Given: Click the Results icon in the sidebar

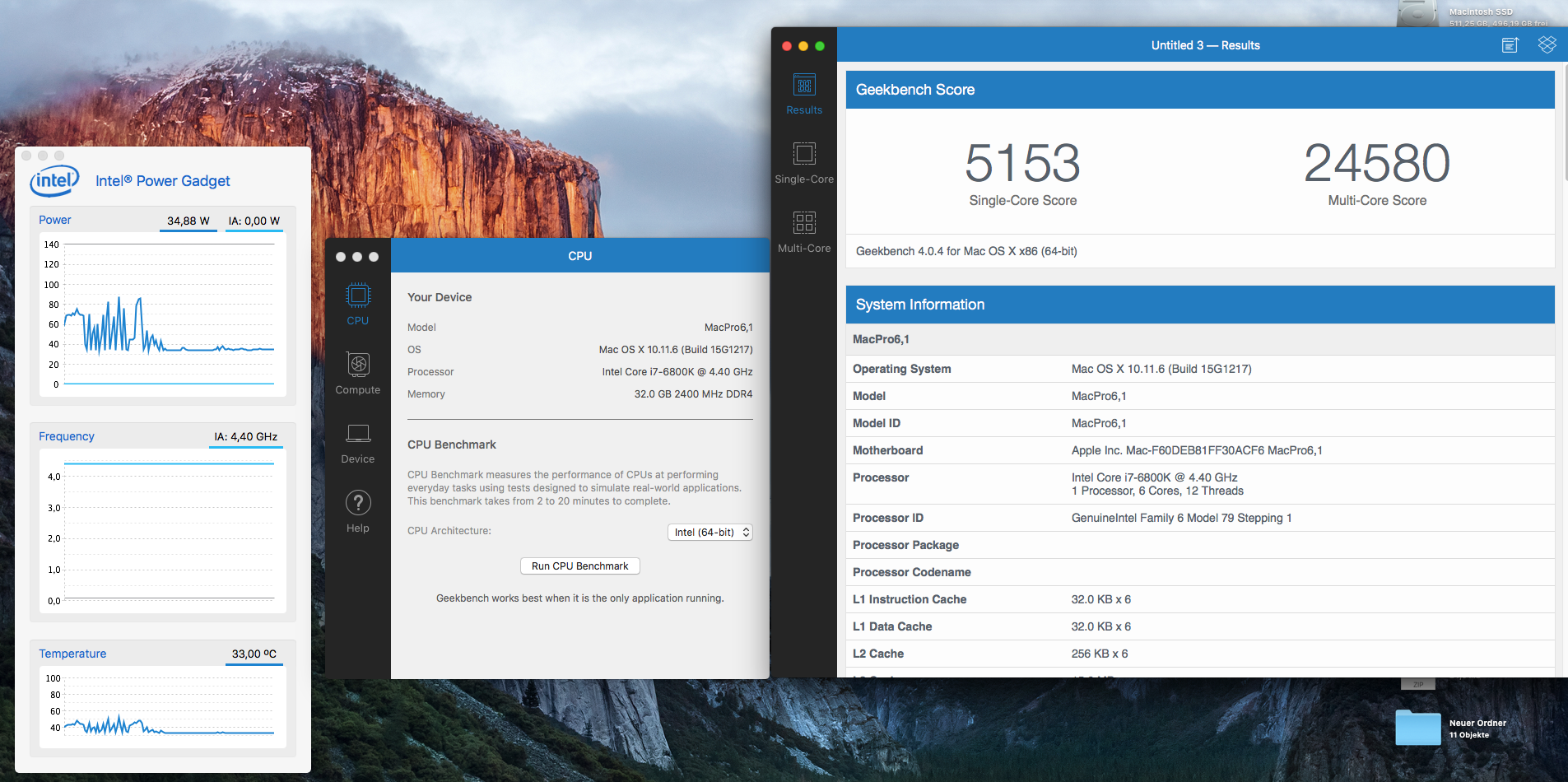Looking at the screenshot, I should (x=804, y=85).
